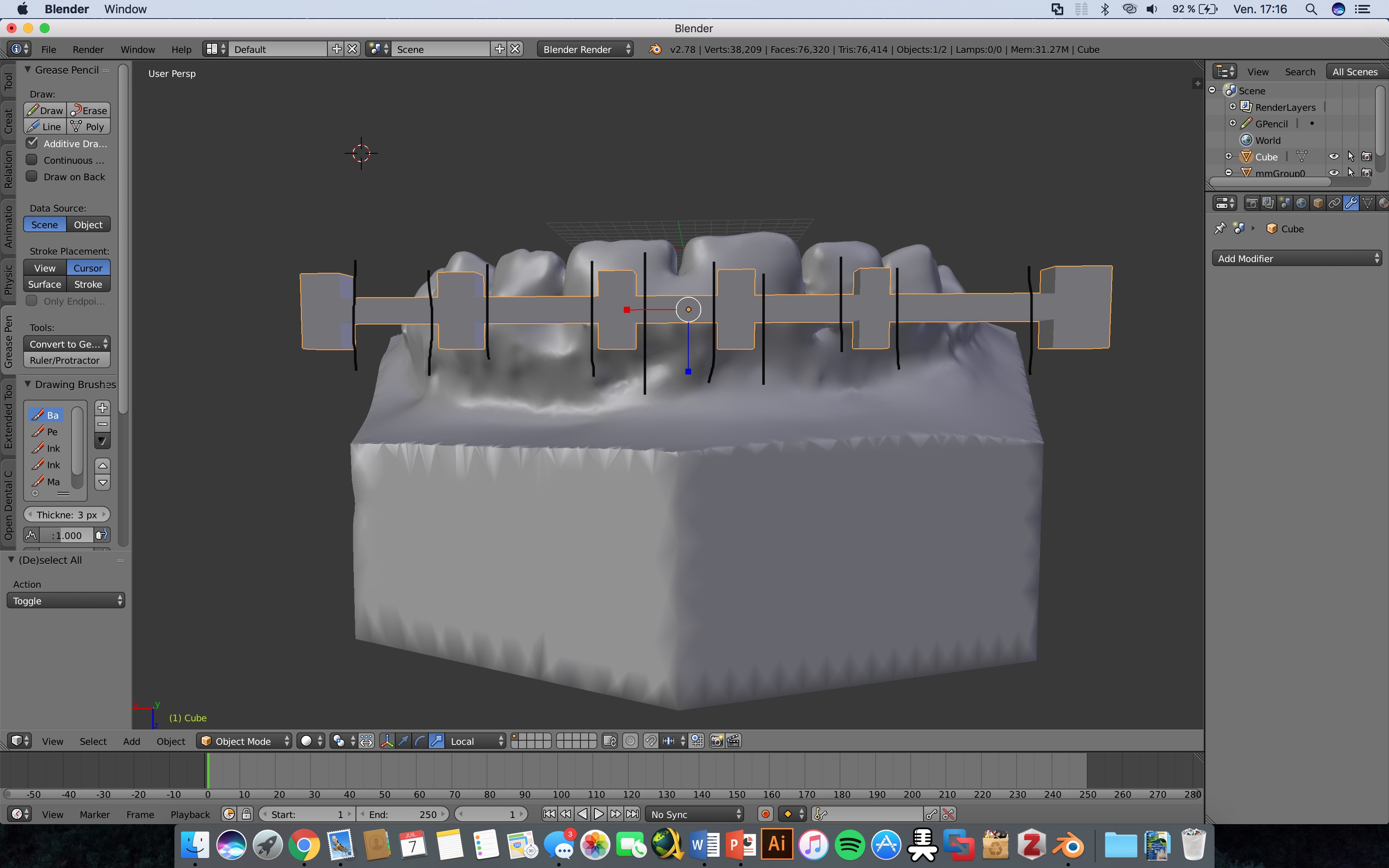Enable Additive Drawing checkbox
This screenshot has height=868, width=1389.
click(x=32, y=143)
